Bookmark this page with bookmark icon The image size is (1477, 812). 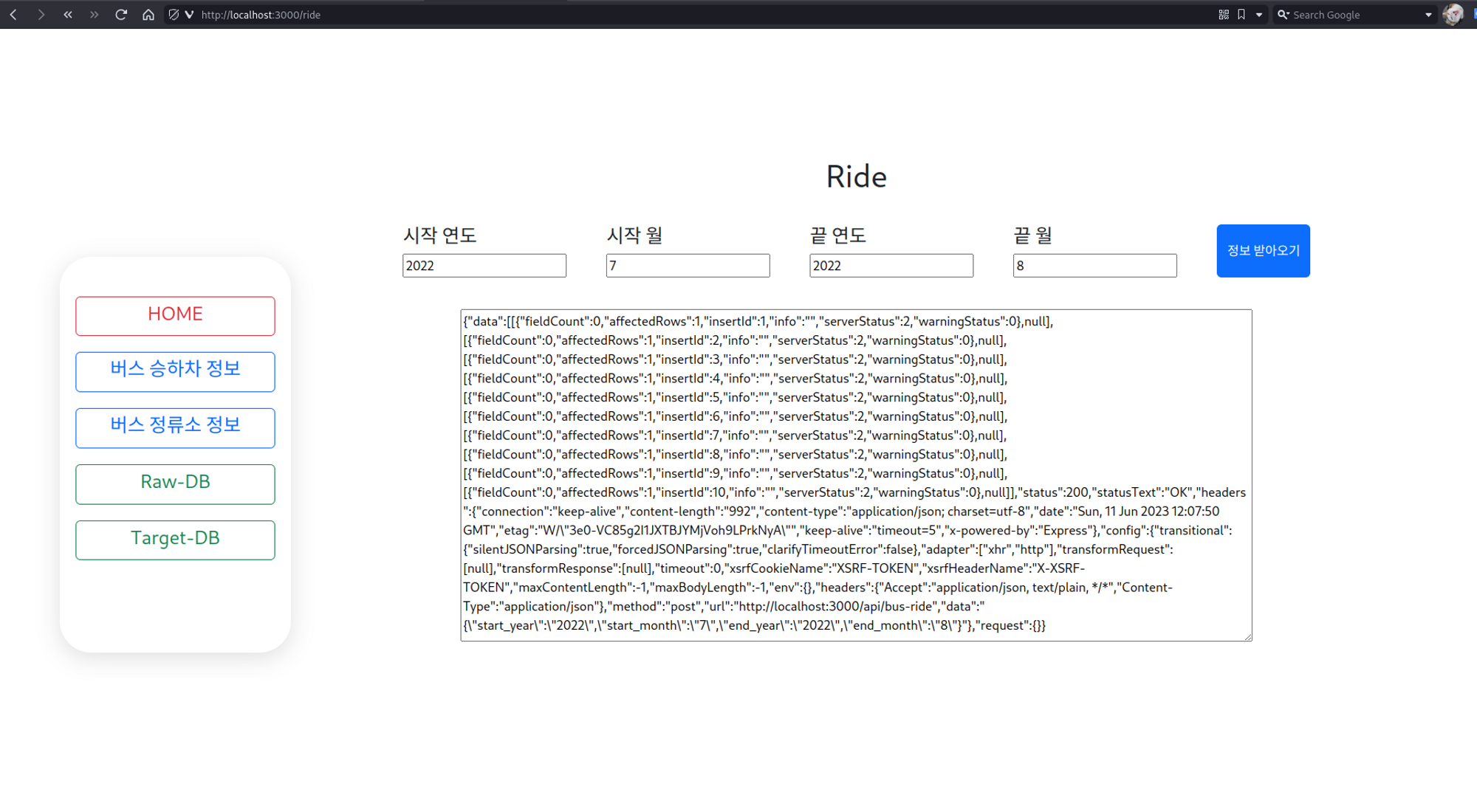point(1241,15)
